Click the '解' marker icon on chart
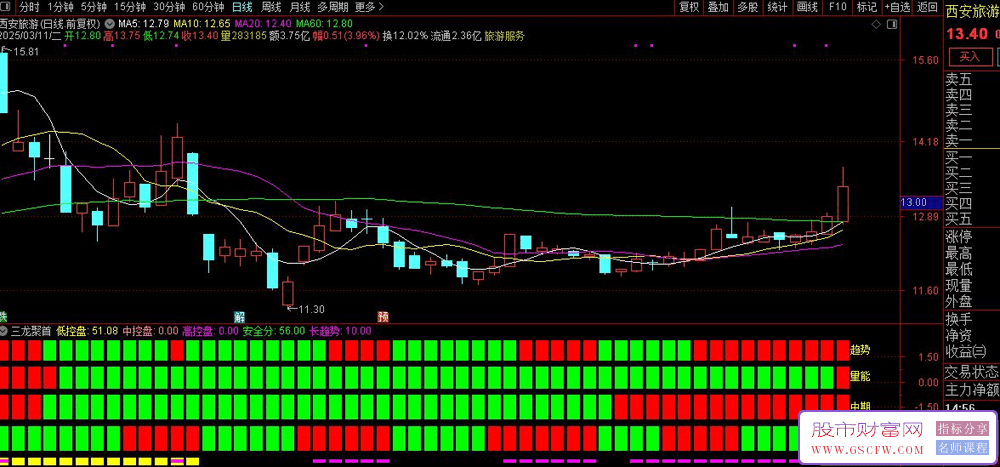 point(240,315)
